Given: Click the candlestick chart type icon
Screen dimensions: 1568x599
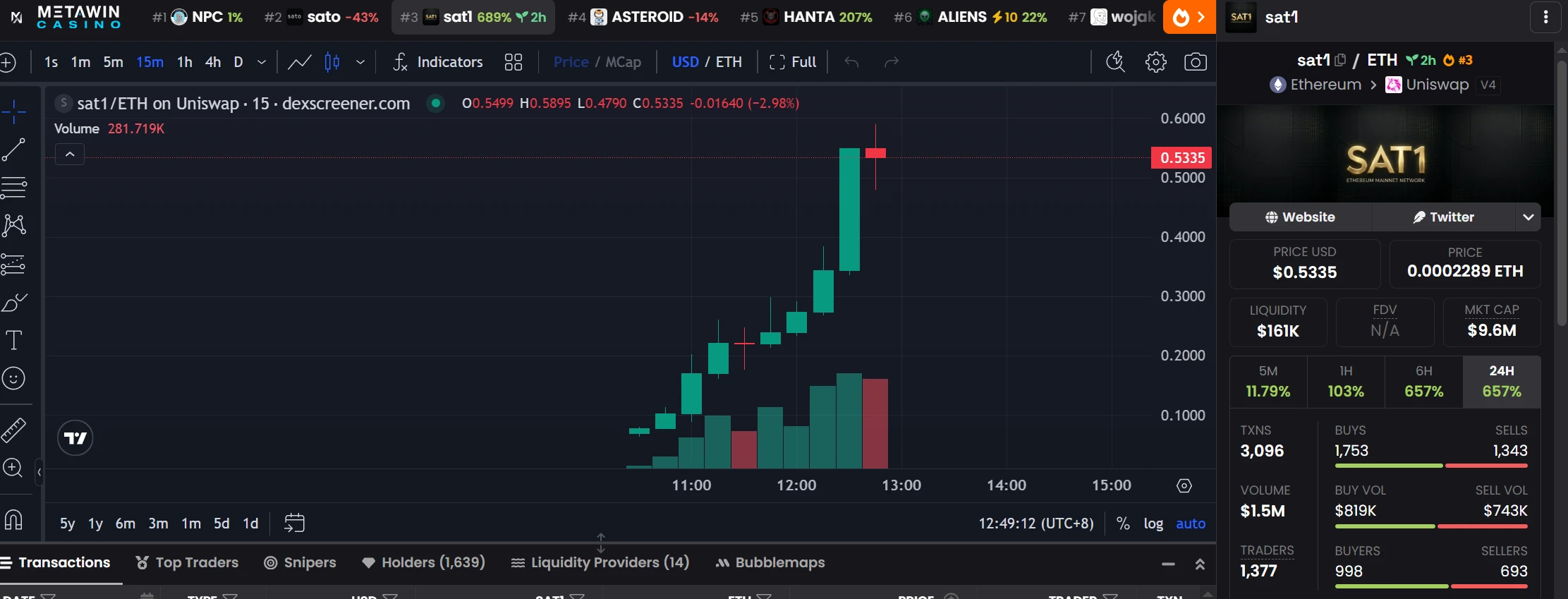Looking at the screenshot, I should pos(332,62).
